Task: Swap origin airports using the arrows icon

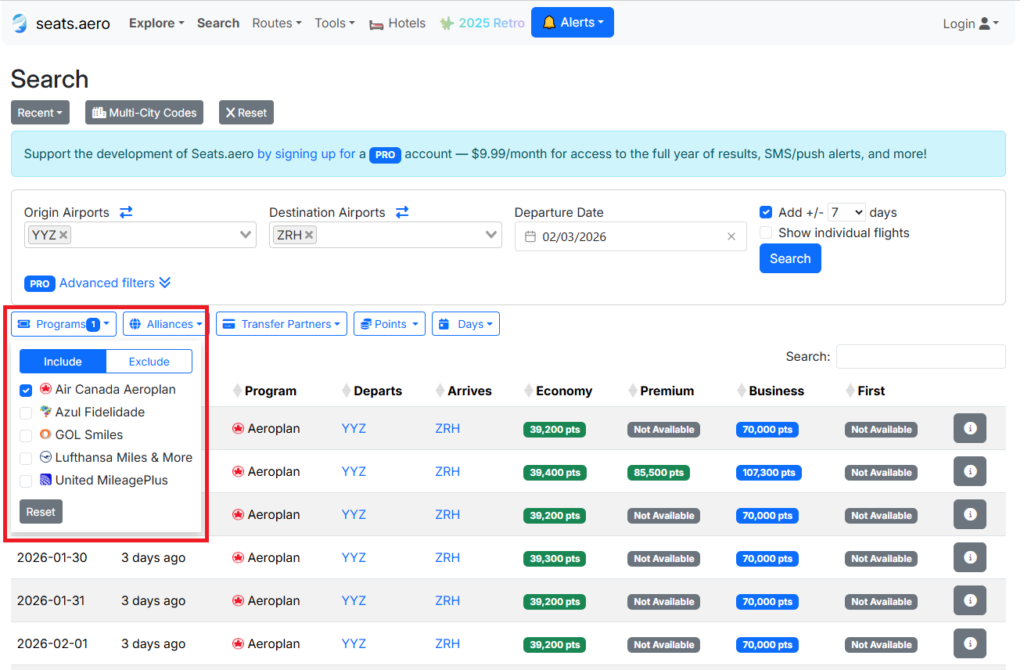Action: pyautogui.click(x=126, y=212)
